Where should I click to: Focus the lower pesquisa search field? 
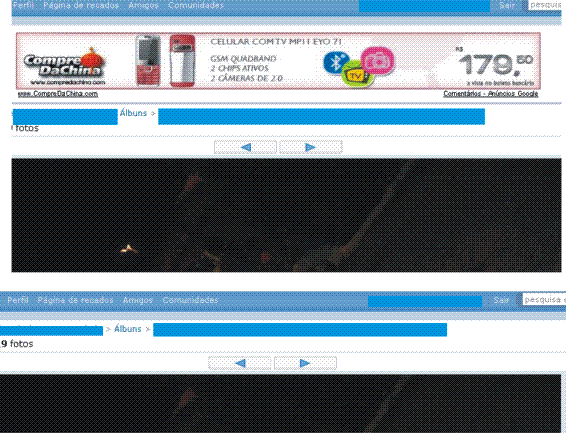[x=544, y=299]
